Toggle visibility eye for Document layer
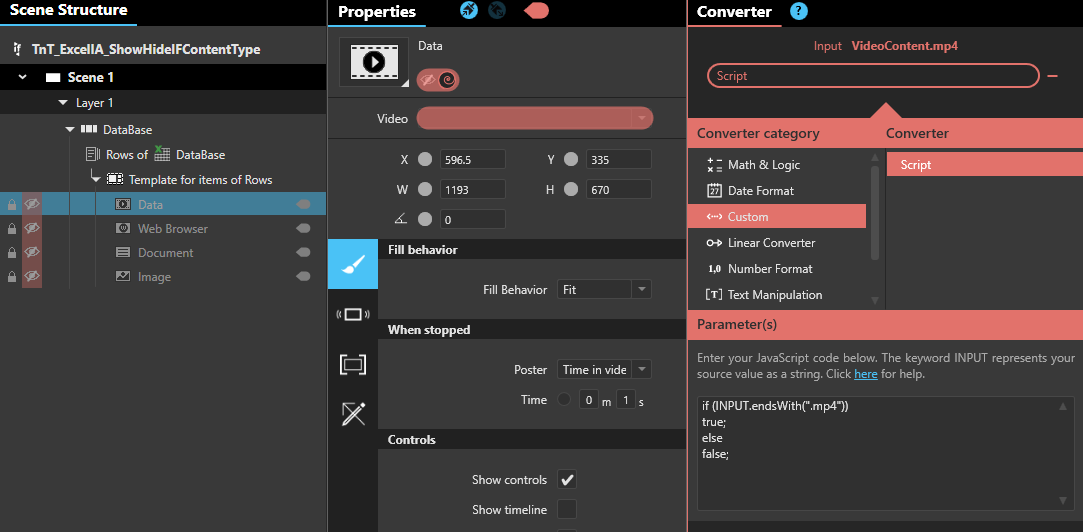Viewport: 1083px width, 532px height. pyautogui.click(x=32, y=253)
